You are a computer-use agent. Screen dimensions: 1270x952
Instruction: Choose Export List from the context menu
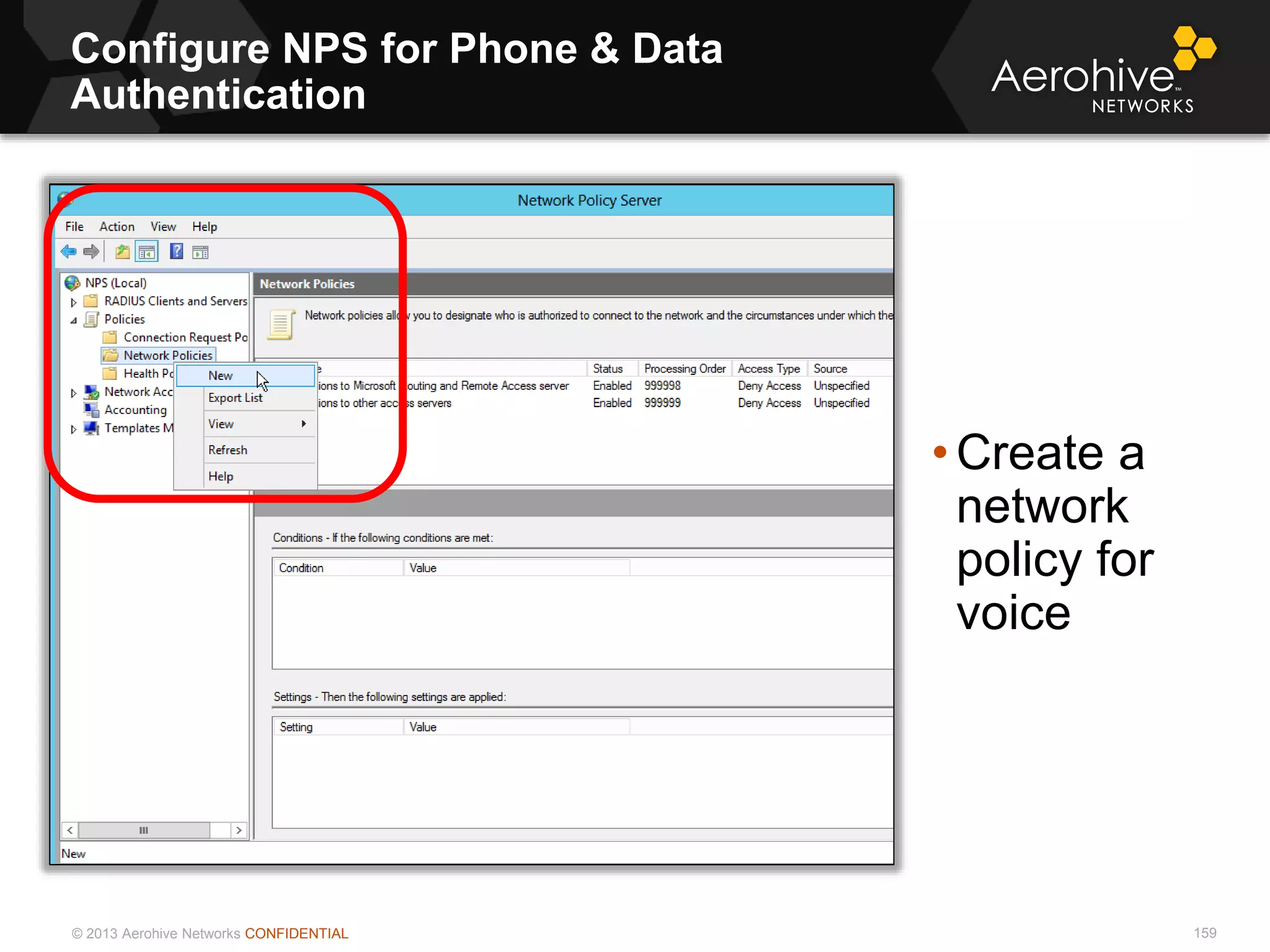pyautogui.click(x=246, y=398)
